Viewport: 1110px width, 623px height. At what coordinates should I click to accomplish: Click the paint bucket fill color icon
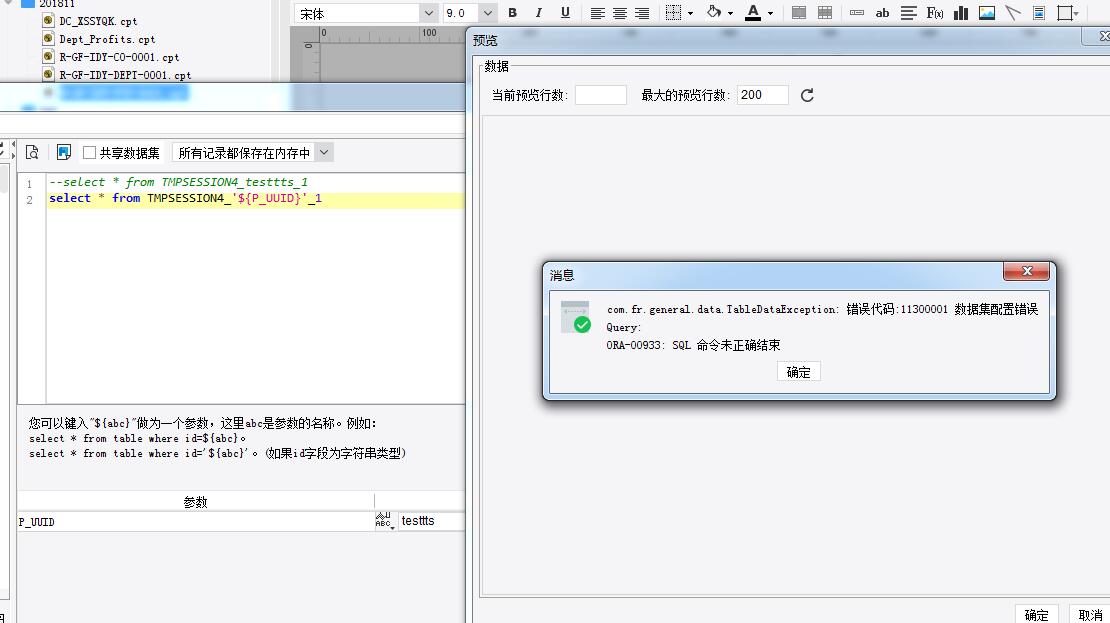[714, 12]
